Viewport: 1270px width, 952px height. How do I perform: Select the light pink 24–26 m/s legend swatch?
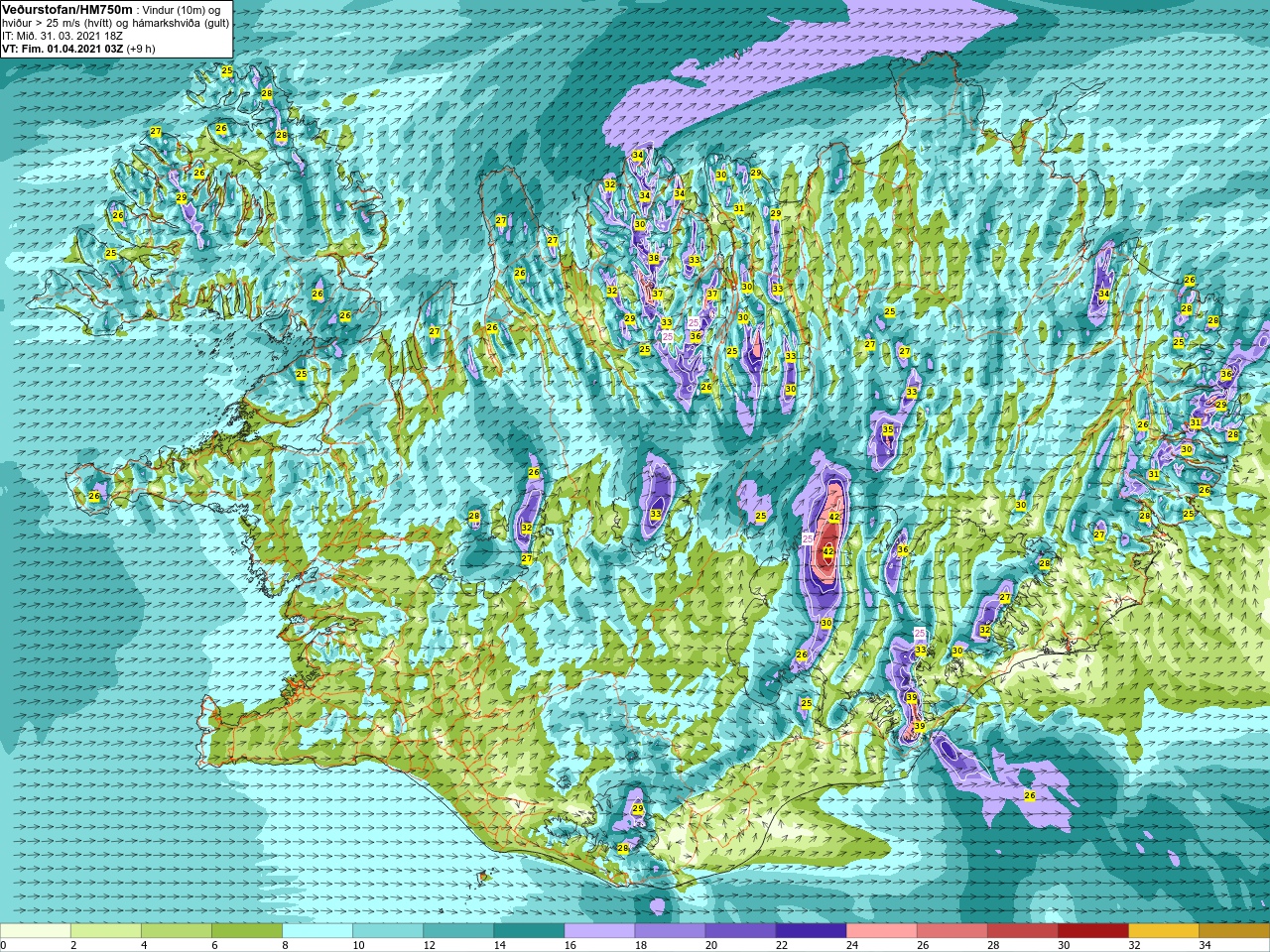point(881,931)
